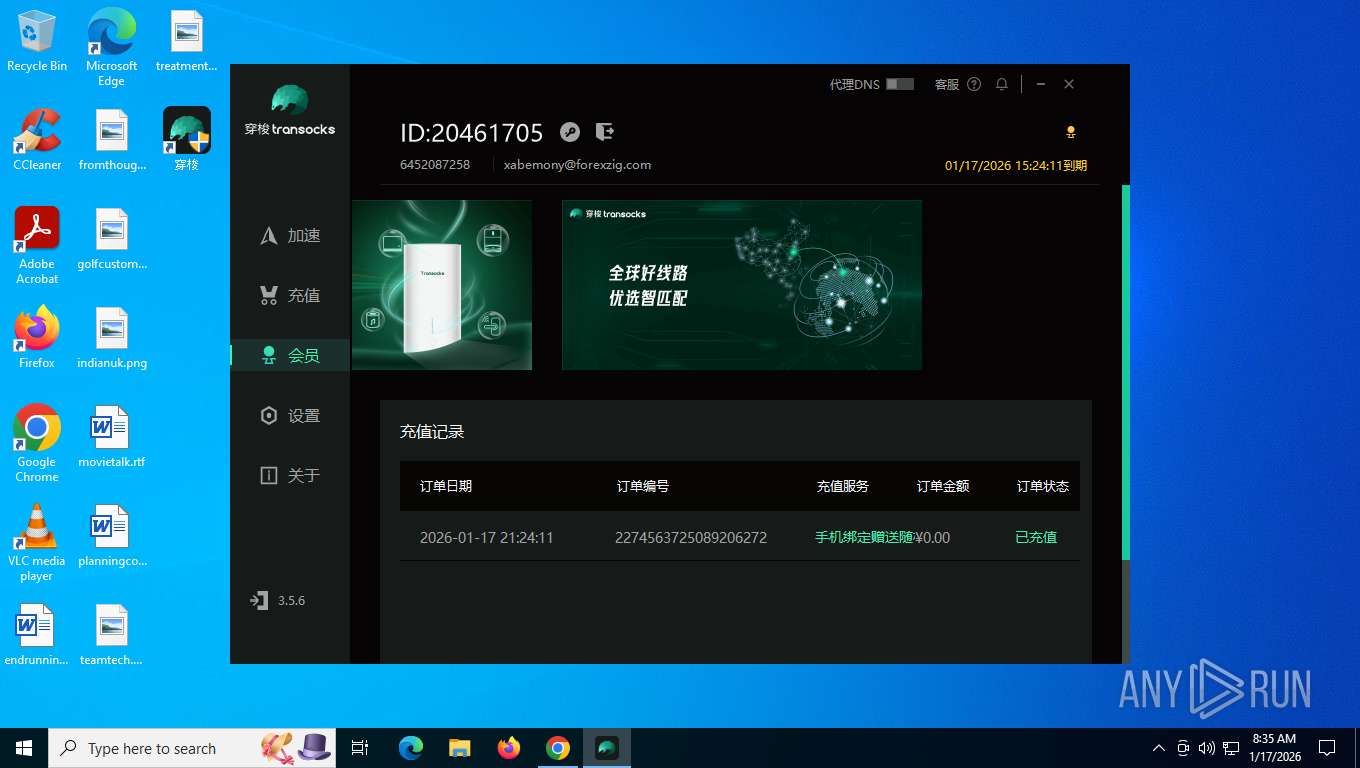This screenshot has width=1360, height=768.
Task: Open the 充值 (recharge) sidebar page
Action: tap(290, 296)
